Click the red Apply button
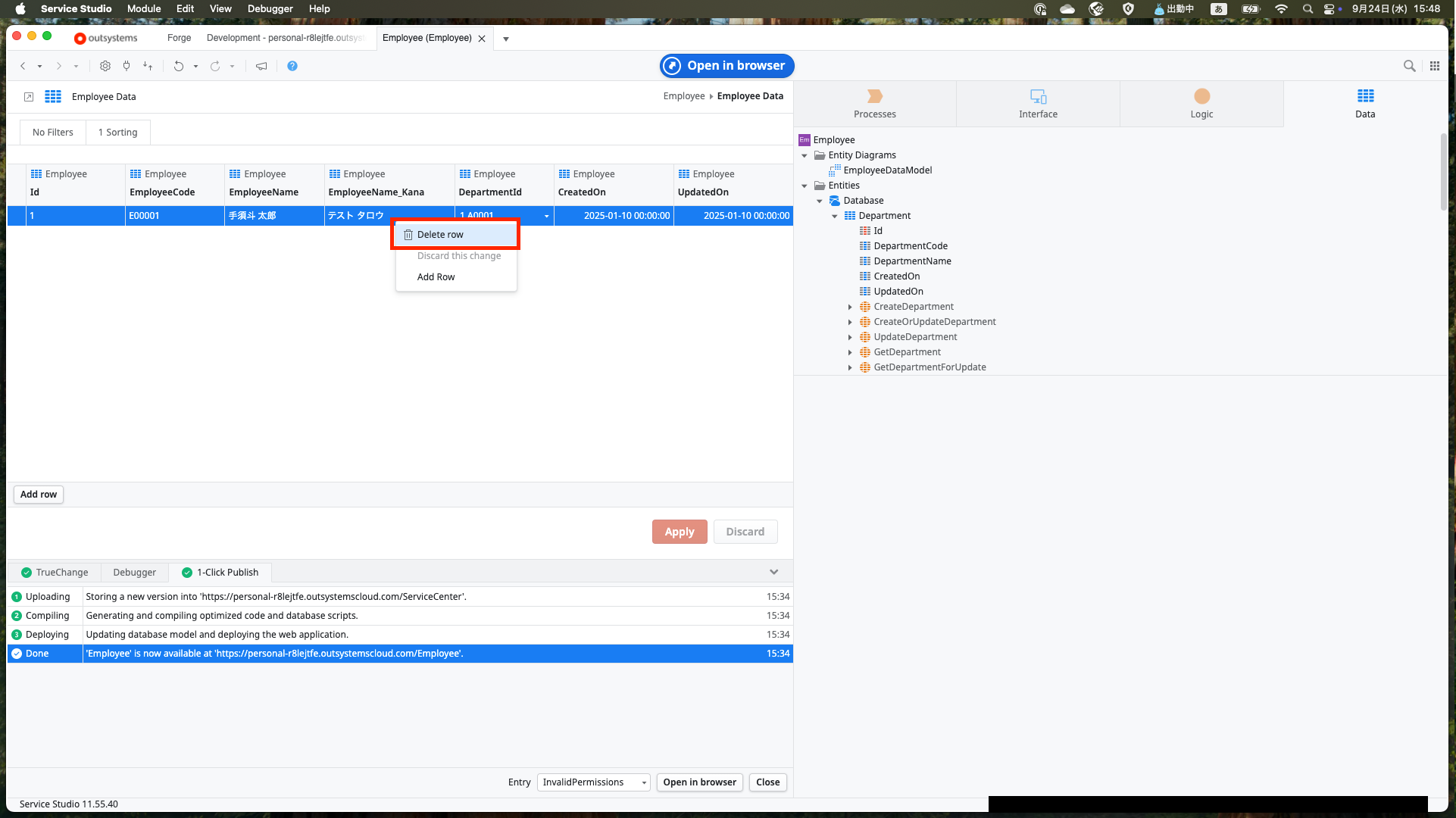This screenshot has height=818, width=1456. 679,532
